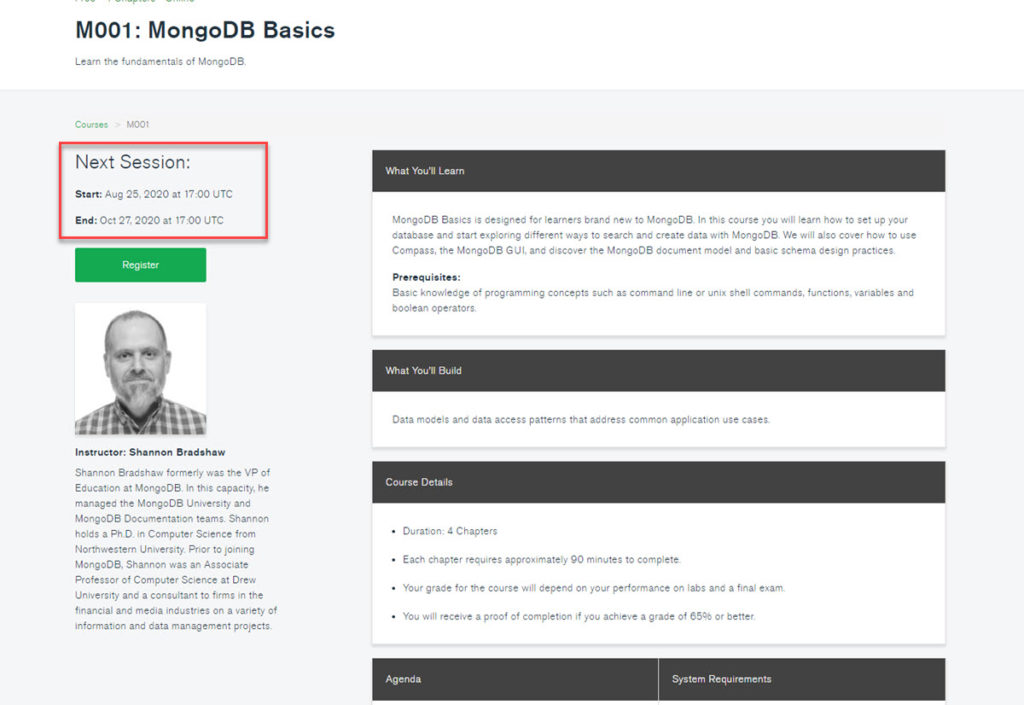
Task: Expand the What You'll Learn section header
Action: click(424, 170)
